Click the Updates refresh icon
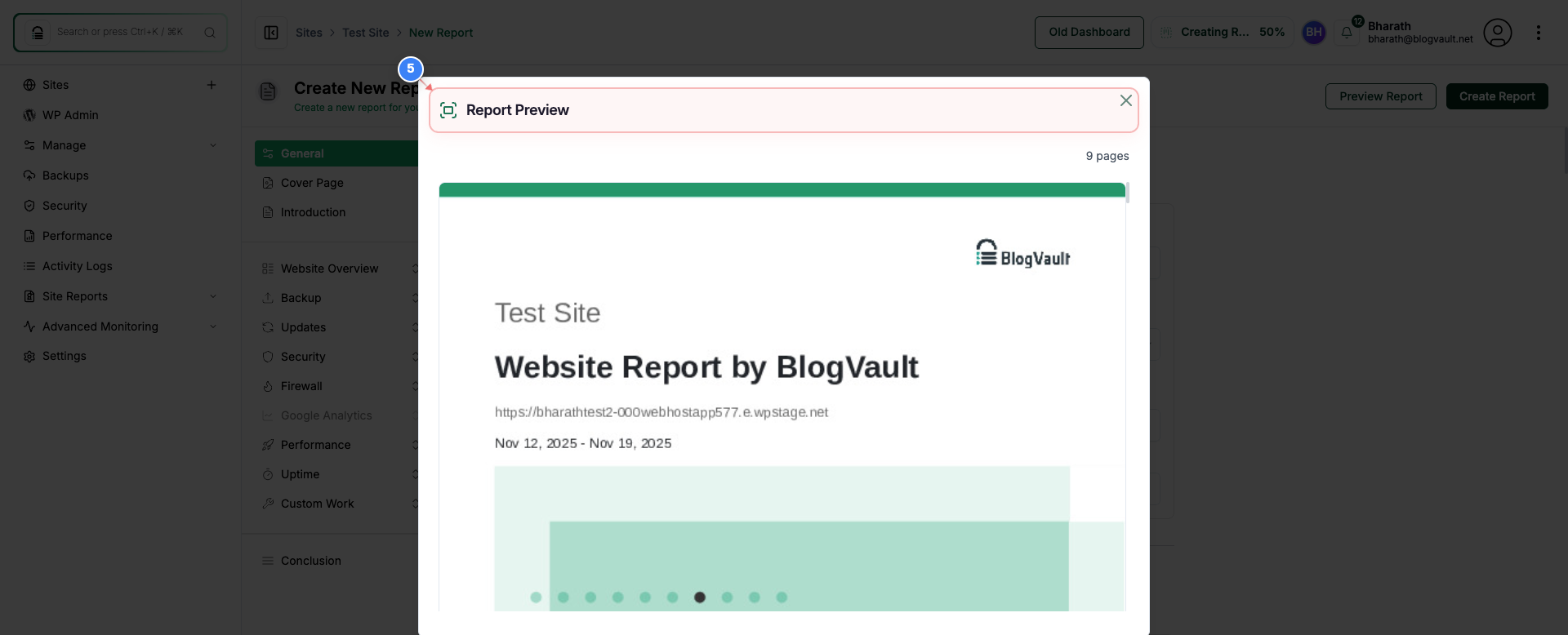 [x=268, y=327]
